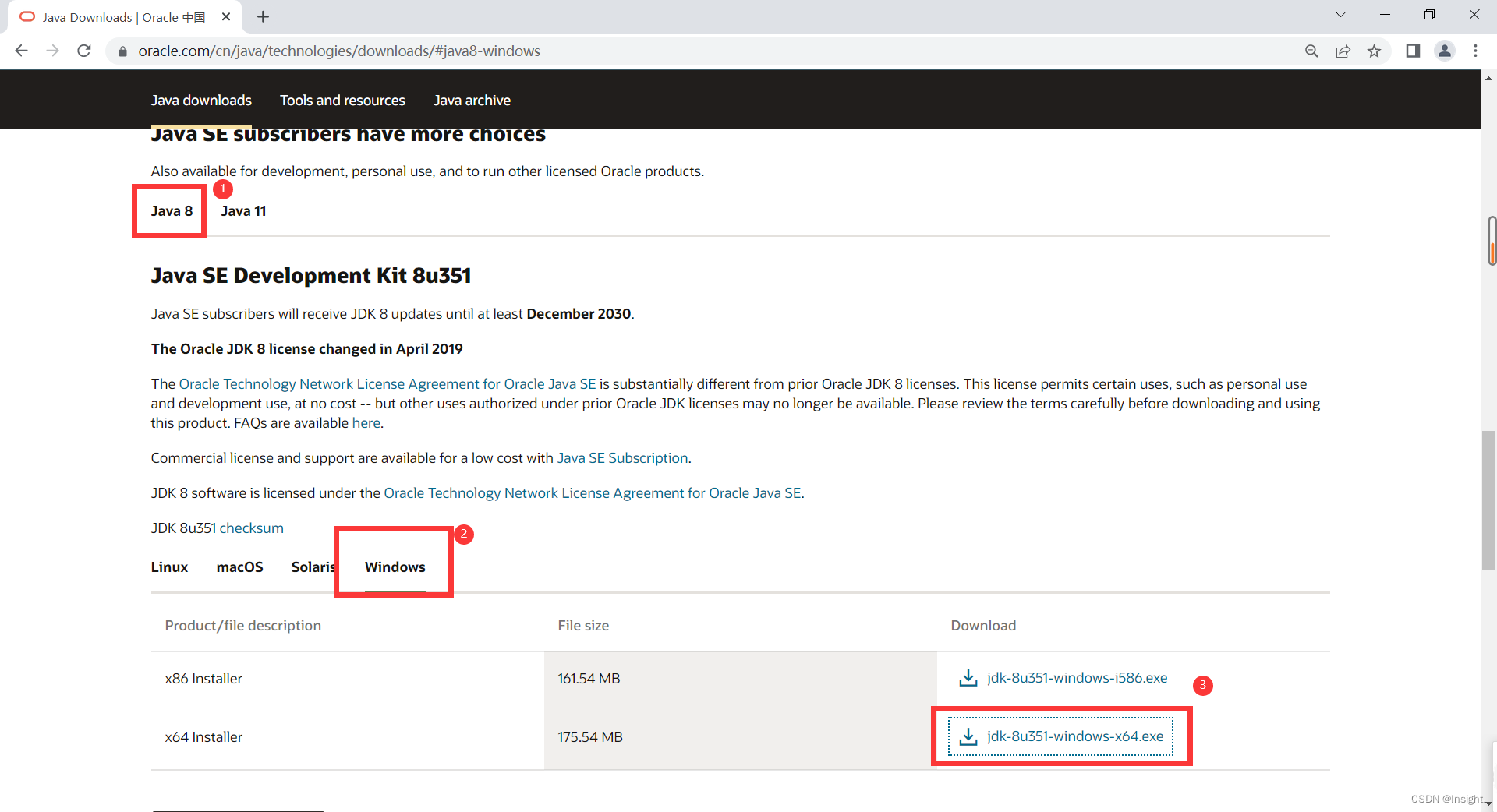Image resolution: width=1497 pixels, height=812 pixels.
Task: Select the Solaris platform tab
Action: [x=313, y=567]
